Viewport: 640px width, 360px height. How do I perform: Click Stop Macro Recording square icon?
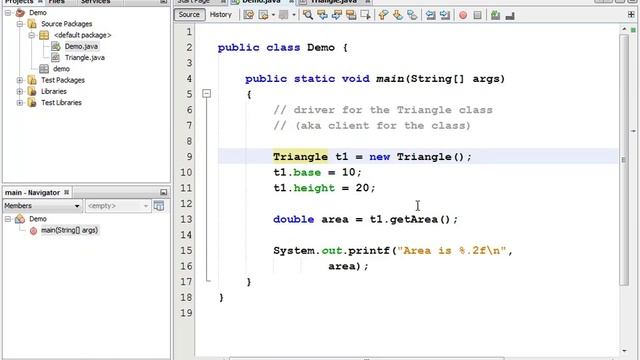click(x=477, y=16)
